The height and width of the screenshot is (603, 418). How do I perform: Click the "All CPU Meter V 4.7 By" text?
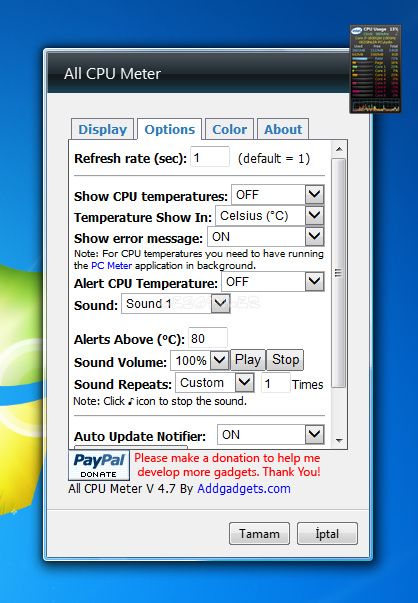tap(131, 488)
